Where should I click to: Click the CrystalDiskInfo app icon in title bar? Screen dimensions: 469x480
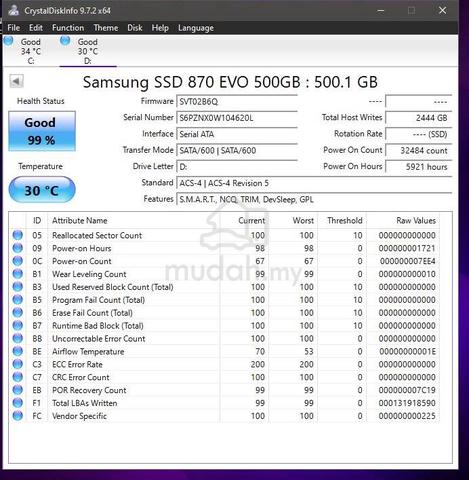coord(13,10)
